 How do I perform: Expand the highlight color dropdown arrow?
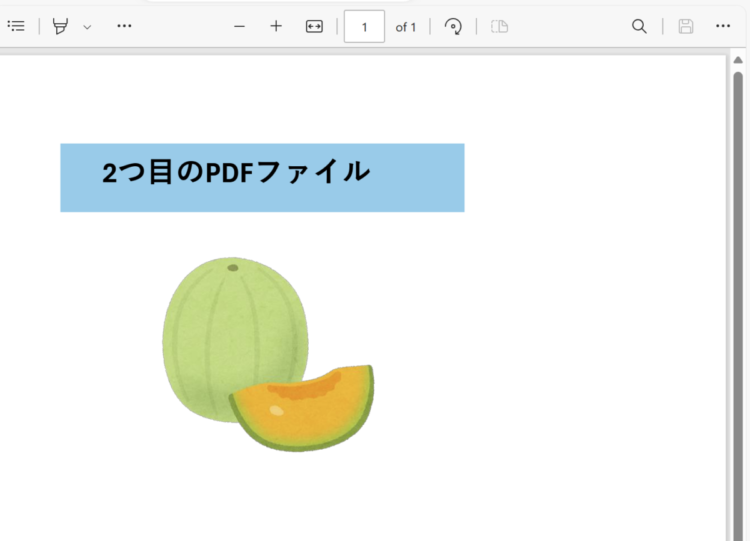tap(87, 27)
